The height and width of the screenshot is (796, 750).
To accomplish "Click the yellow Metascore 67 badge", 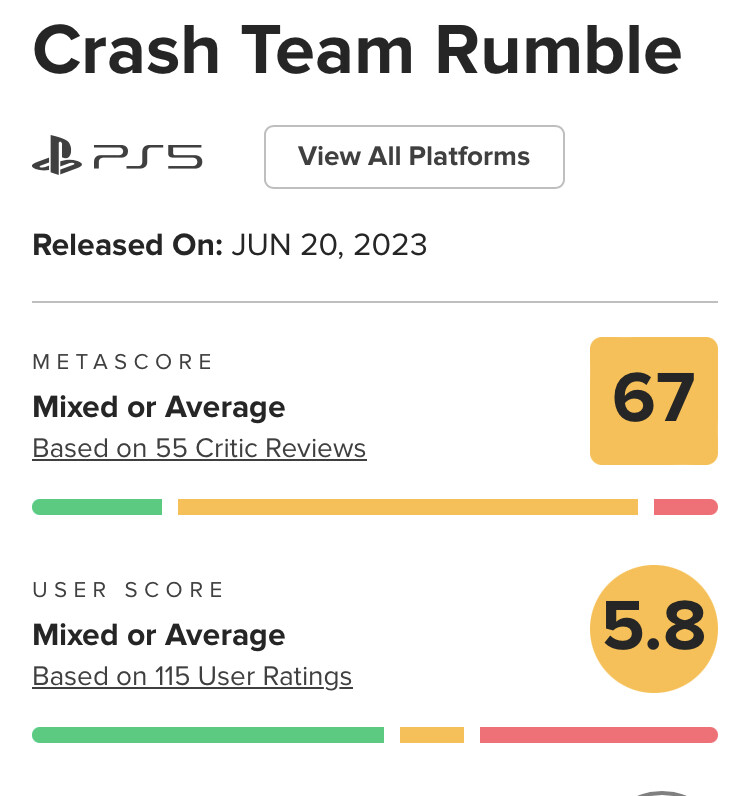I will pos(654,401).
